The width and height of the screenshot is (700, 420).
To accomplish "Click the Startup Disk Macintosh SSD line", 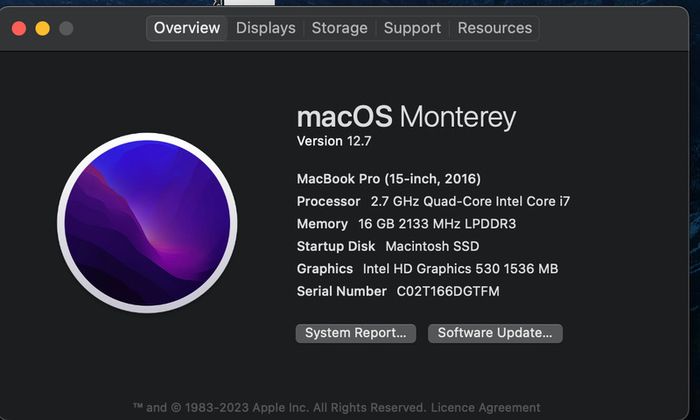I will [x=388, y=246].
